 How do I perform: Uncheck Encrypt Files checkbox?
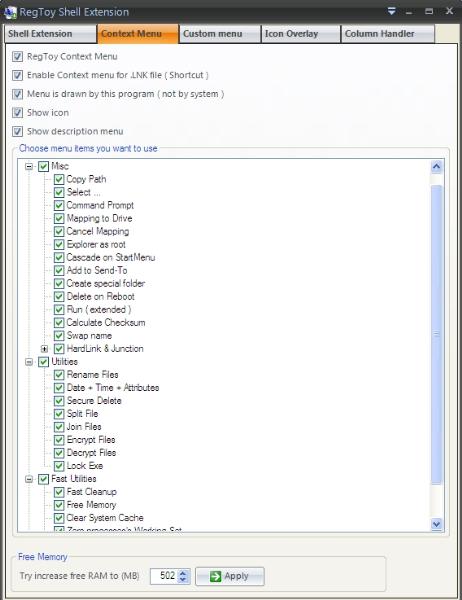59,440
